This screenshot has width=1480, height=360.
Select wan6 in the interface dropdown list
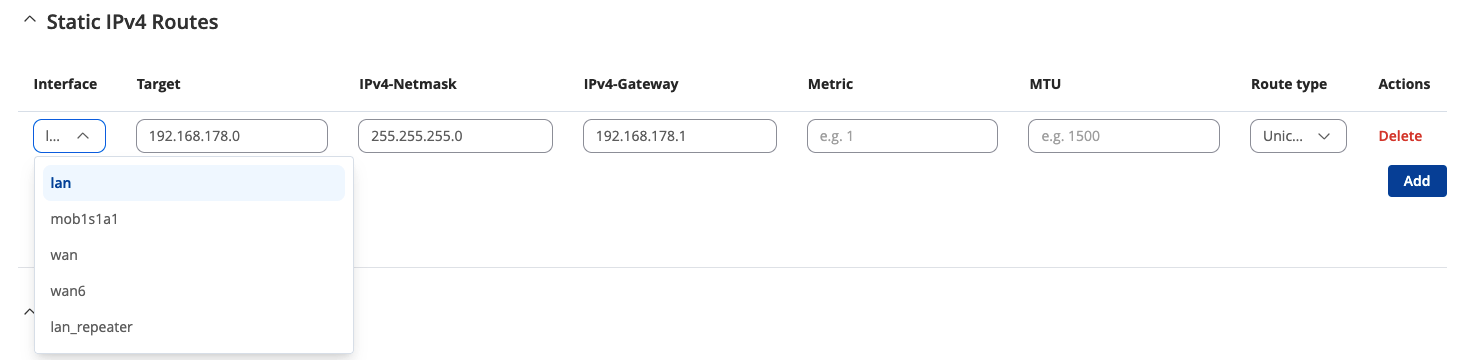[194, 291]
